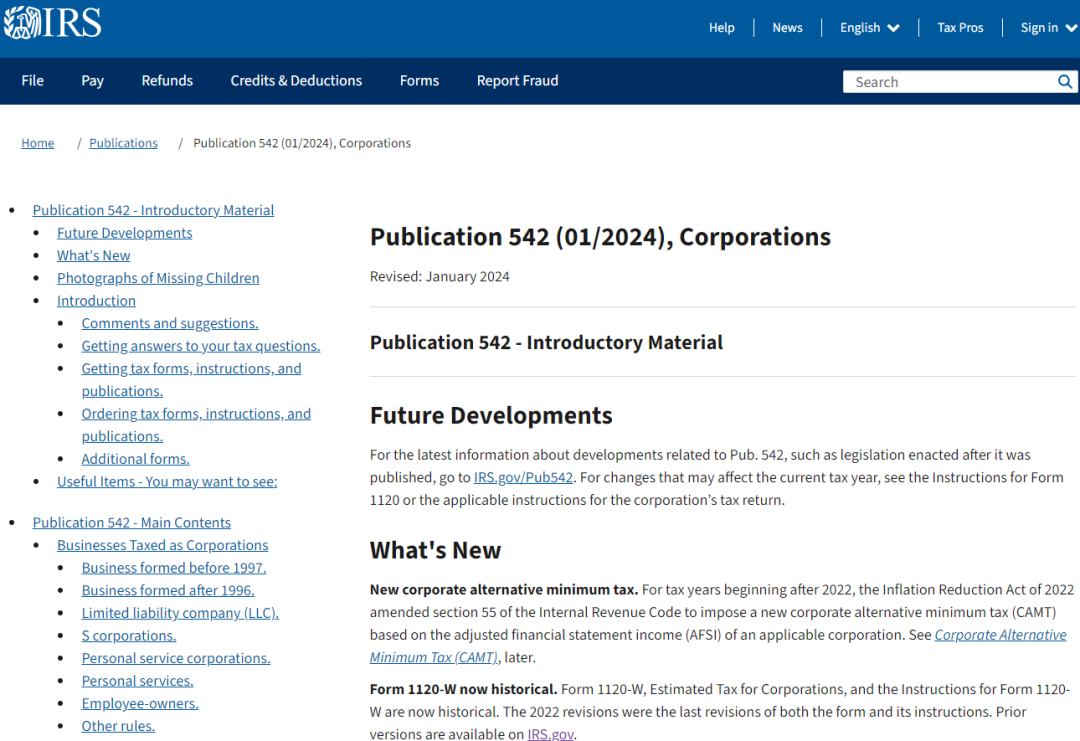The height and width of the screenshot is (741, 1080).
Task: Open Limited liability company (LLC) link
Action: [x=180, y=614]
